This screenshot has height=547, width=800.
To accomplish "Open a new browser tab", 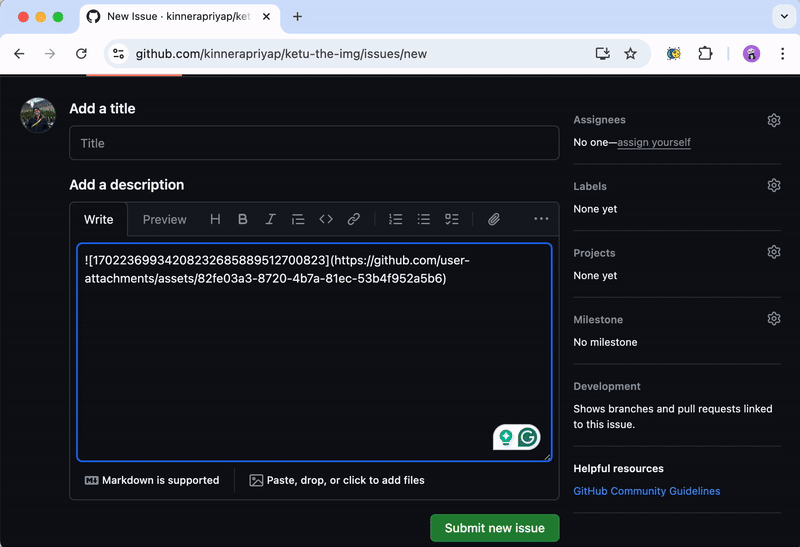I will [x=297, y=17].
